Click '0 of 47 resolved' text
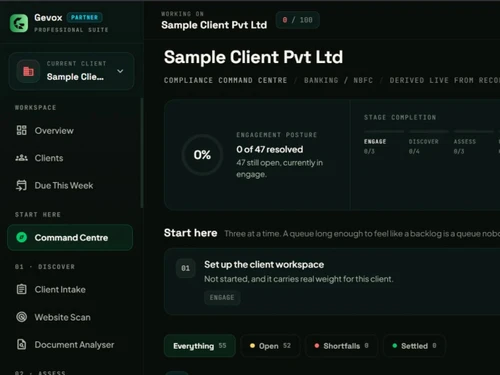 [270, 149]
